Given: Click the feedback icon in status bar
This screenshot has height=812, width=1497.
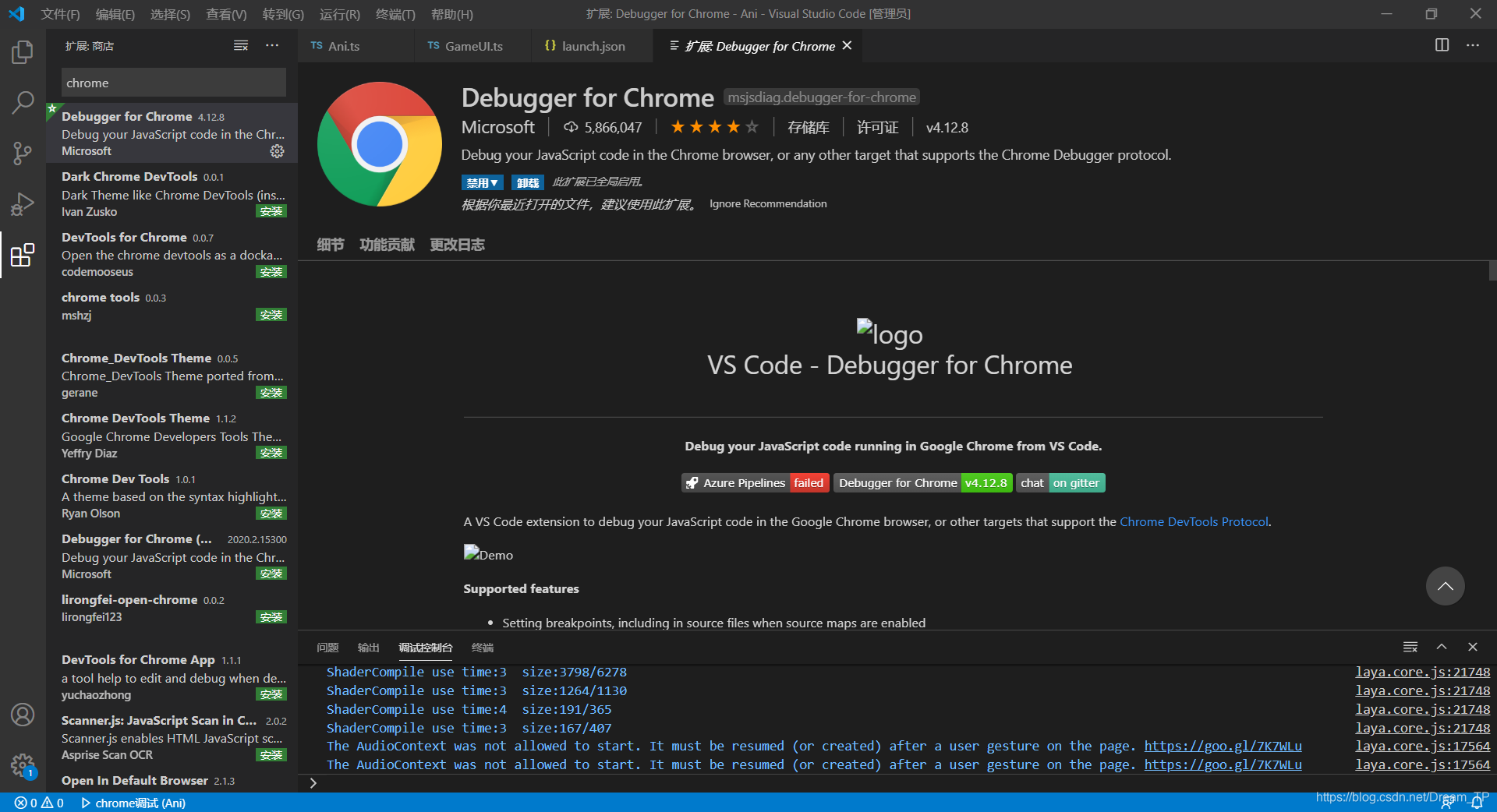Looking at the screenshot, I should 1447,803.
